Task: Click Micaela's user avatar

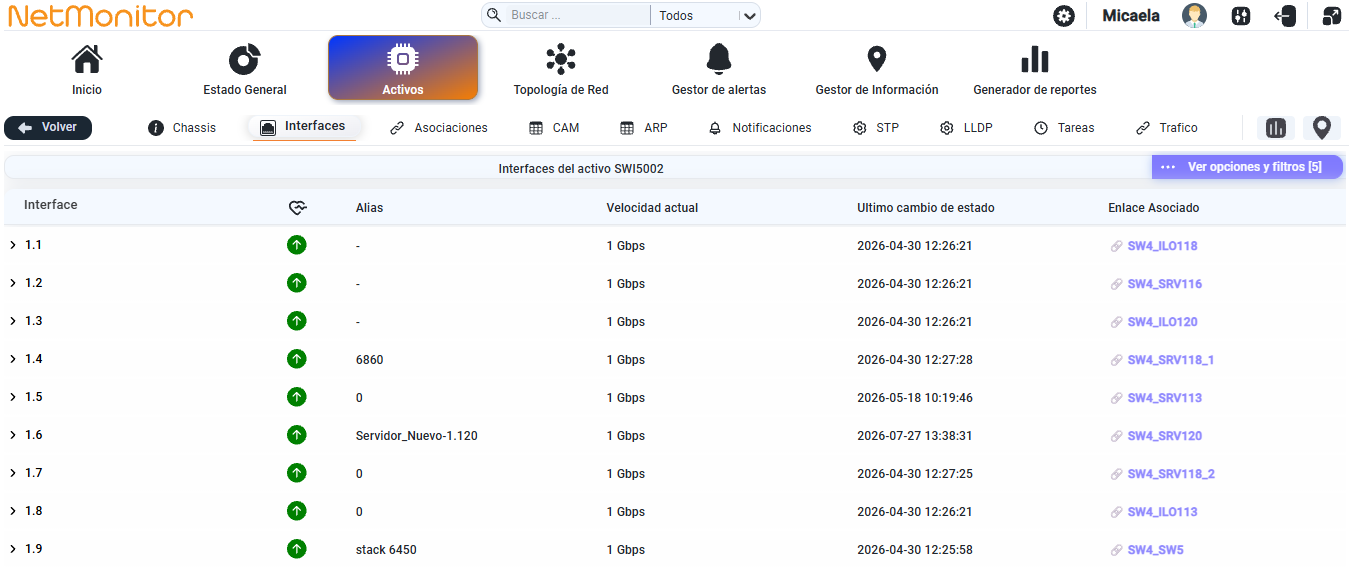Action: [1194, 16]
